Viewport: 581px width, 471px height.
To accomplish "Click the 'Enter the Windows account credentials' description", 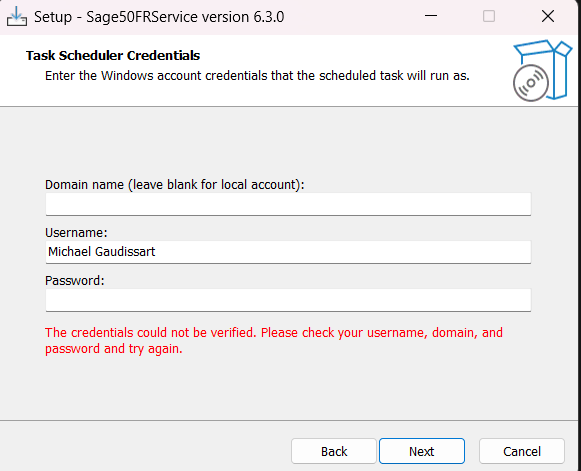I will pos(257,76).
